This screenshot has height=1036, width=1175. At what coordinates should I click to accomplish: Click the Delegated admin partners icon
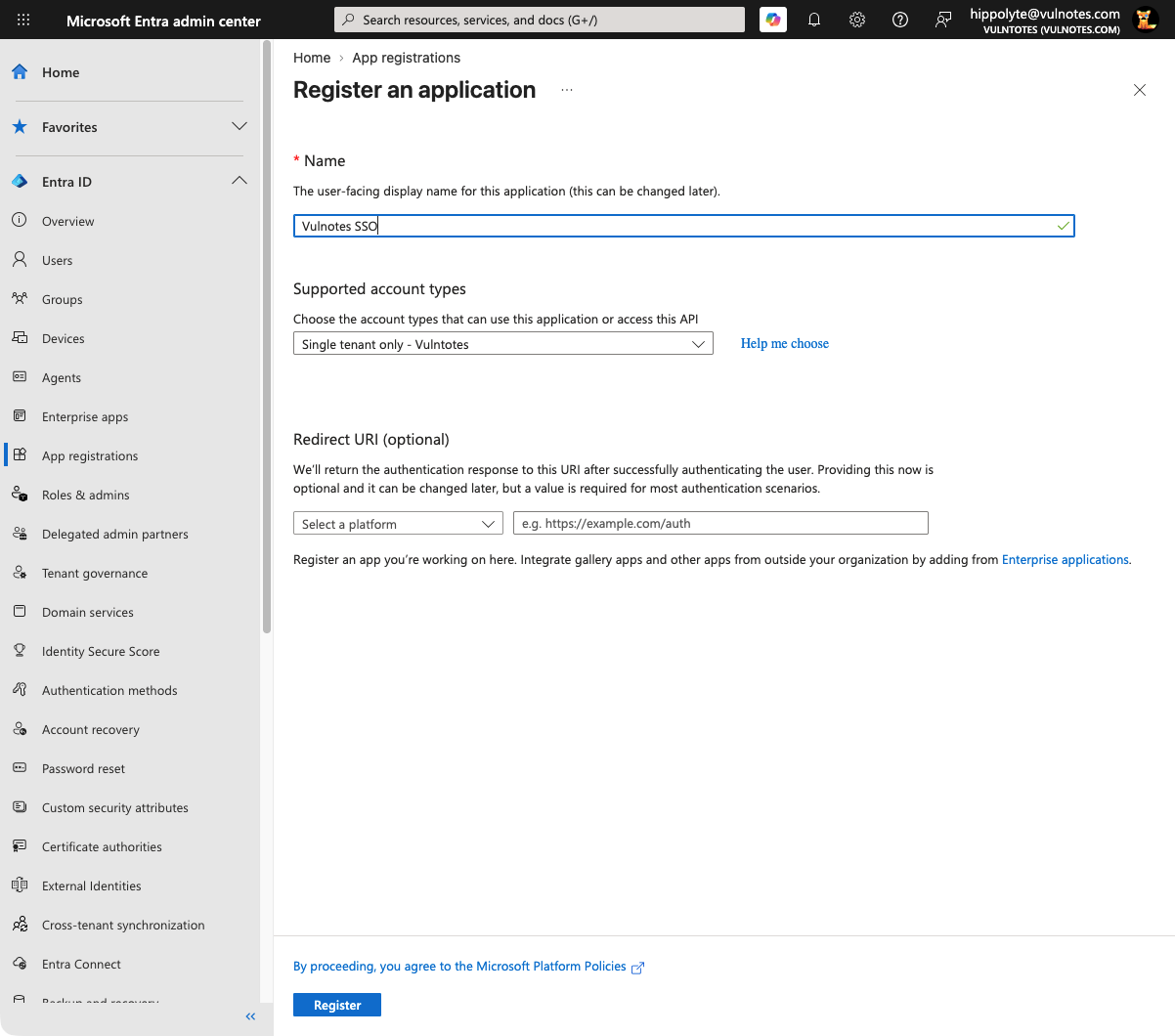pos(20,533)
